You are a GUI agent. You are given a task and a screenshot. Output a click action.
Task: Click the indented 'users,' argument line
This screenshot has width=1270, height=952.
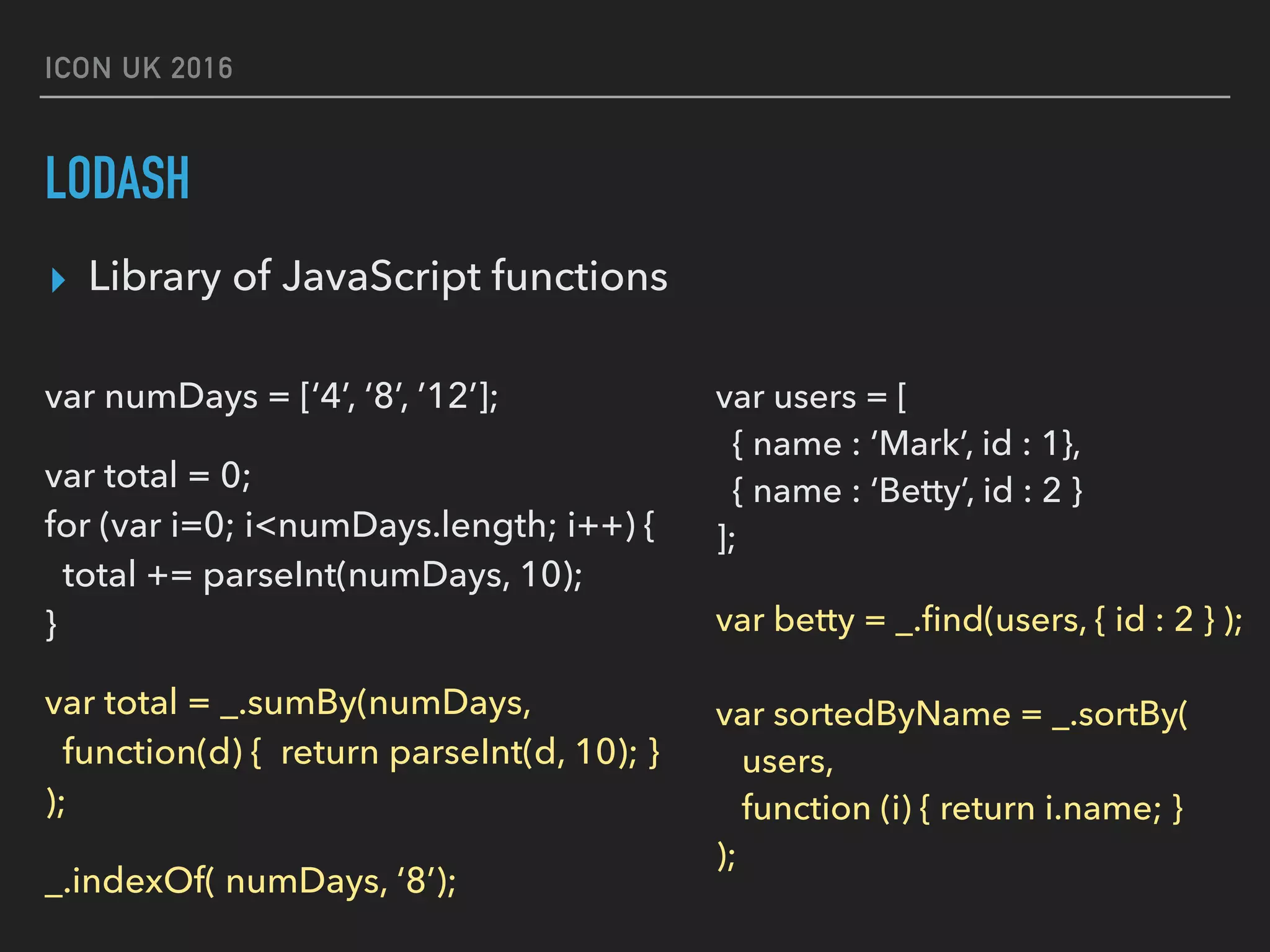pyautogui.click(x=788, y=762)
